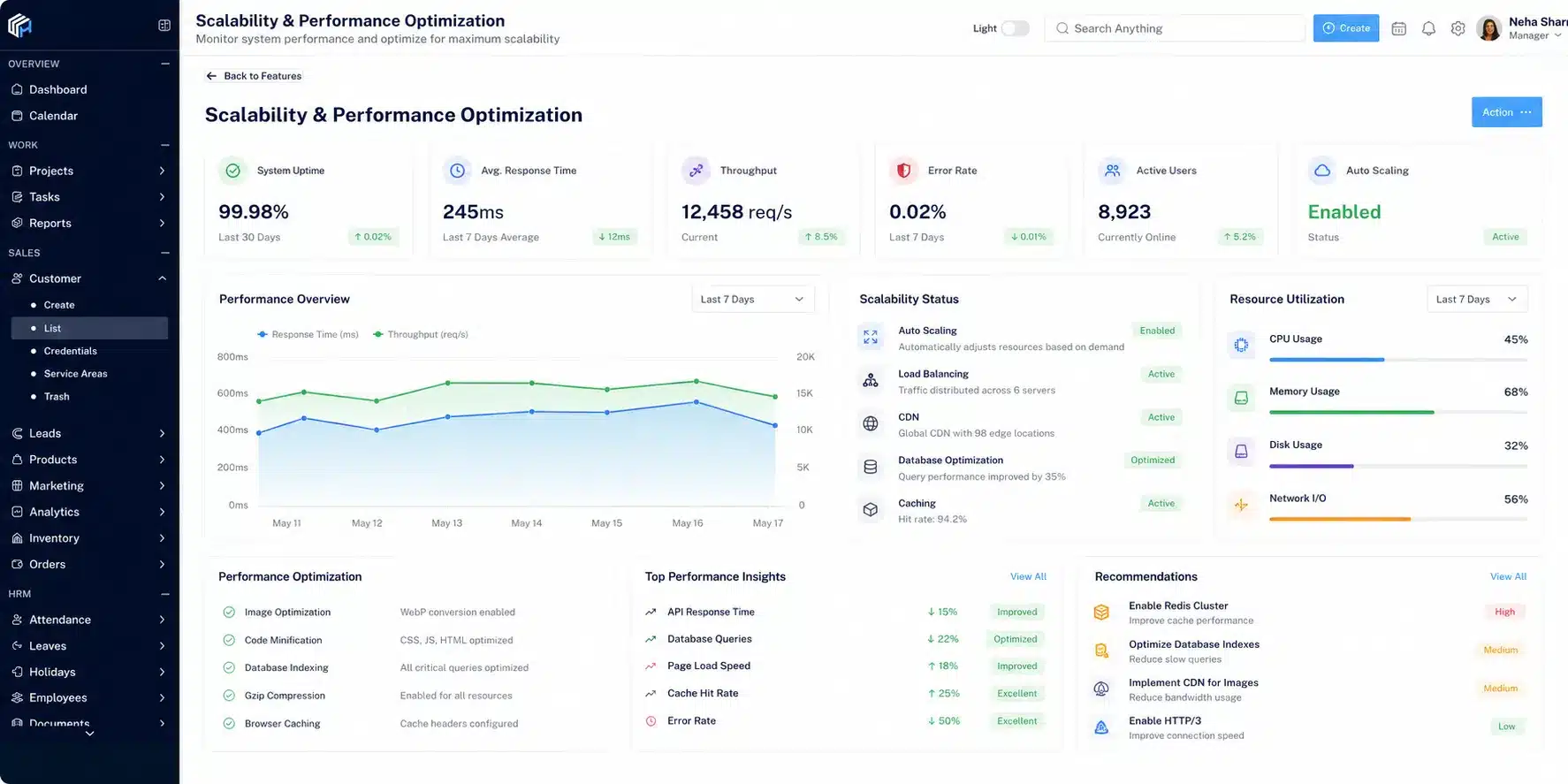Toggle Browser Caching check mark

pos(229,723)
